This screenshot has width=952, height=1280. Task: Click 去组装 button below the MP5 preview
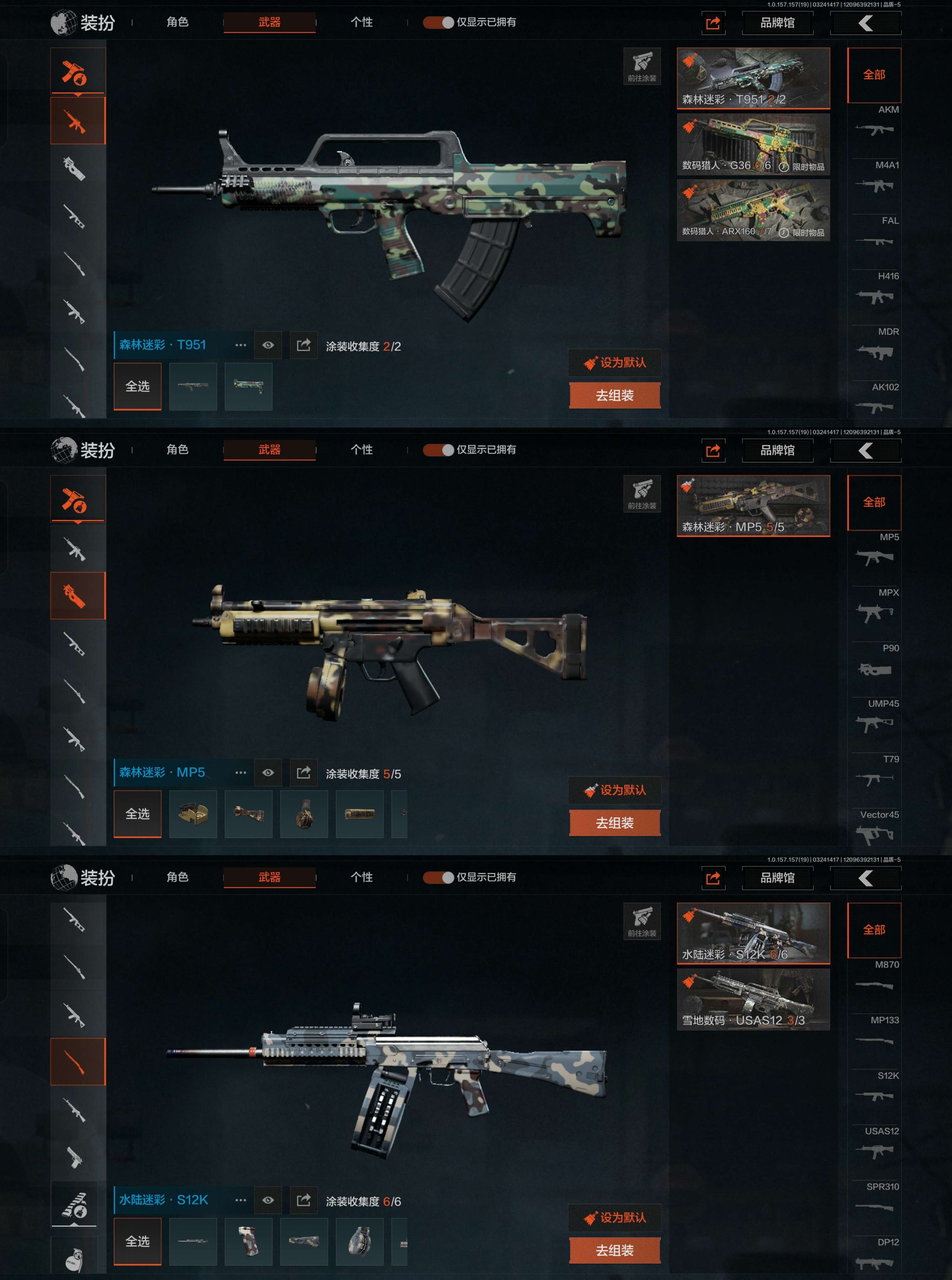[x=615, y=823]
